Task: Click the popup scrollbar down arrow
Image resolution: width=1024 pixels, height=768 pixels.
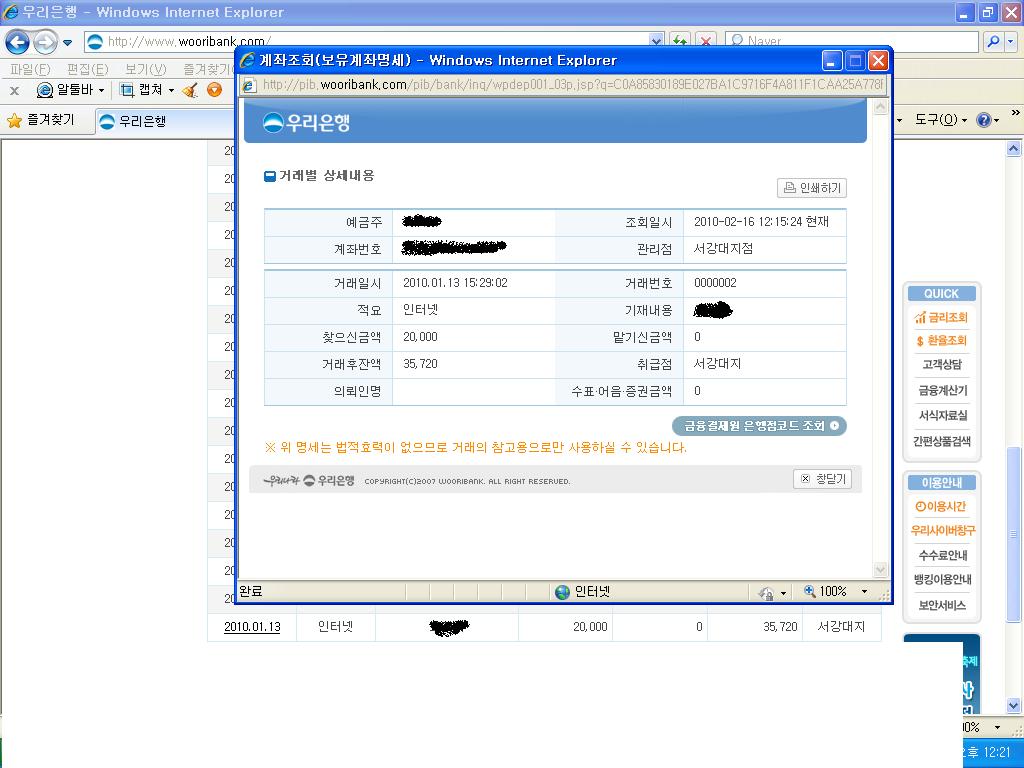Action: tap(880, 569)
